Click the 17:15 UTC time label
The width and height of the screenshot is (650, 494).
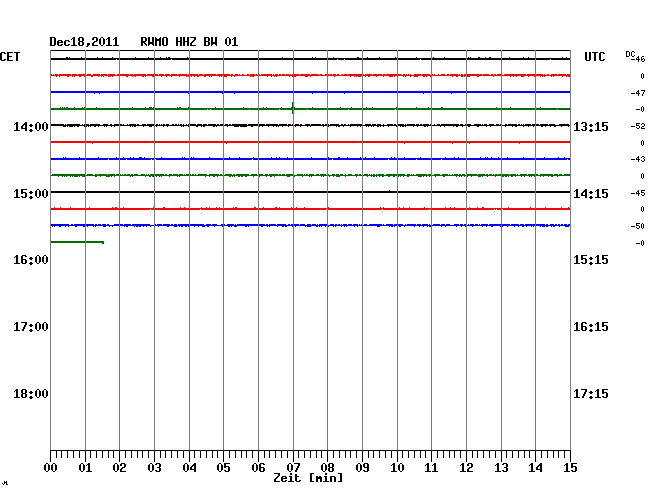click(591, 394)
